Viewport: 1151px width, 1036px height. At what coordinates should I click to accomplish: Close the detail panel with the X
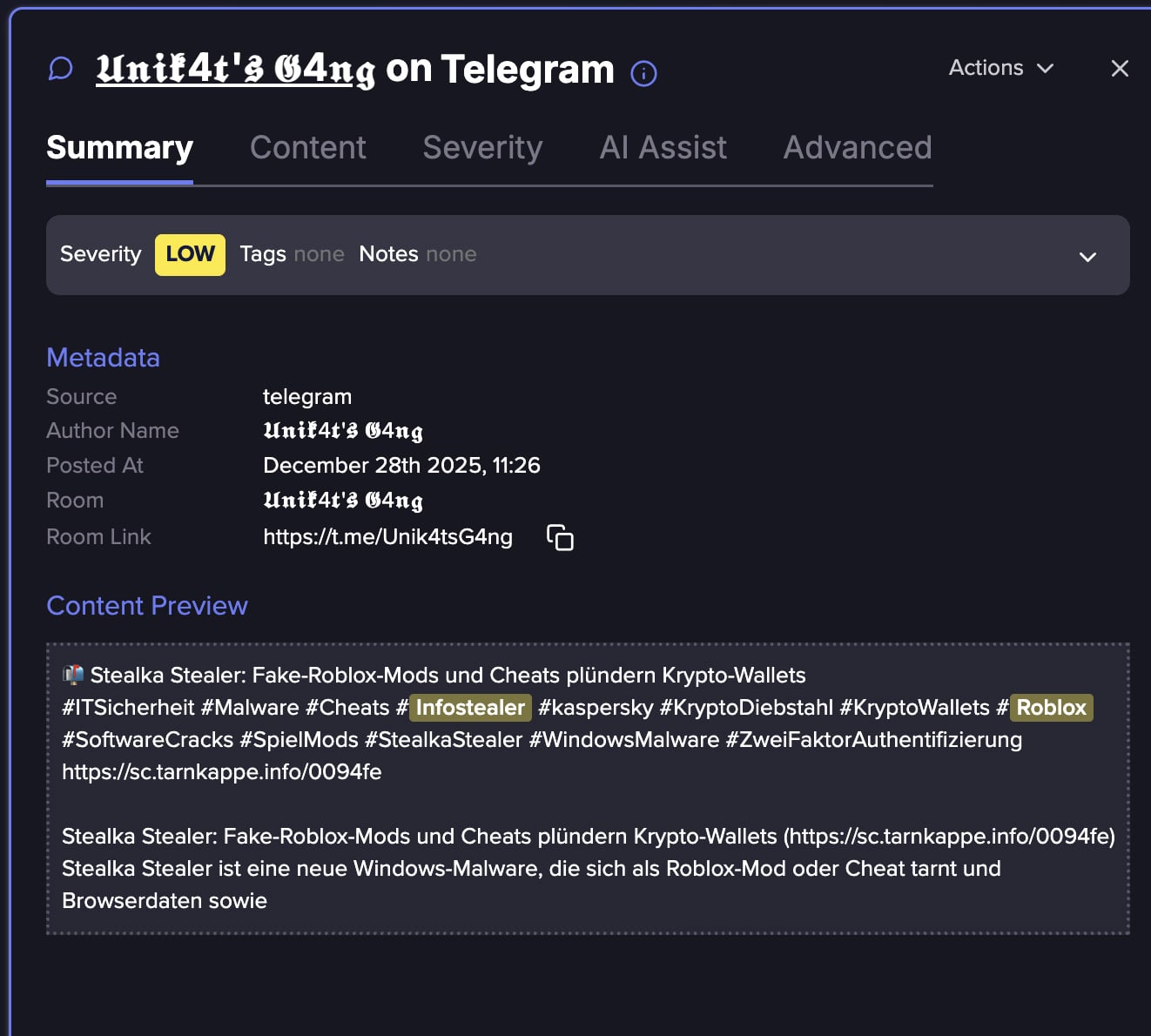(1120, 69)
